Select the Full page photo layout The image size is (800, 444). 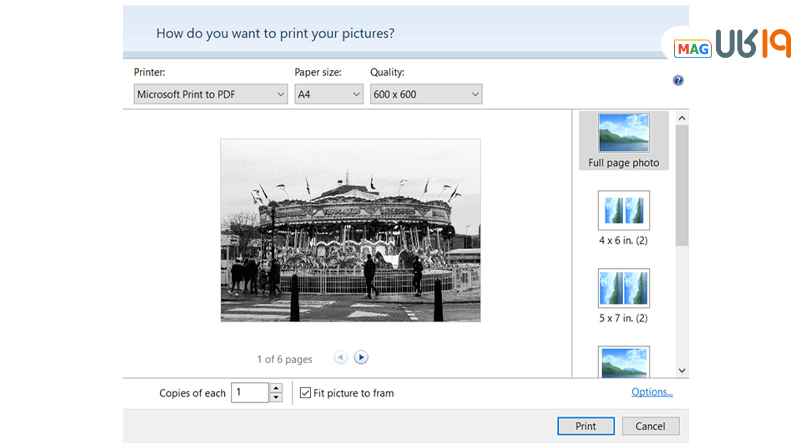623,140
